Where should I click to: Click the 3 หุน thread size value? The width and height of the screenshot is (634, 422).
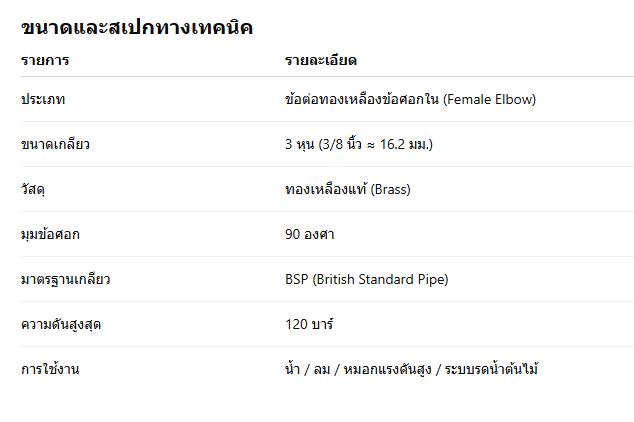pos(301,145)
